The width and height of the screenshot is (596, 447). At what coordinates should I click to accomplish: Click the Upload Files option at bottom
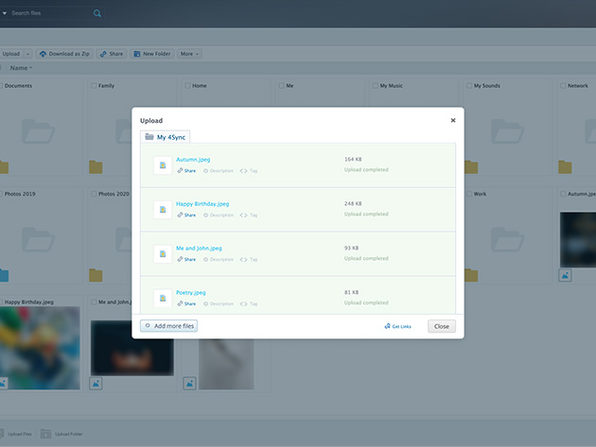pyautogui.click(x=16, y=434)
